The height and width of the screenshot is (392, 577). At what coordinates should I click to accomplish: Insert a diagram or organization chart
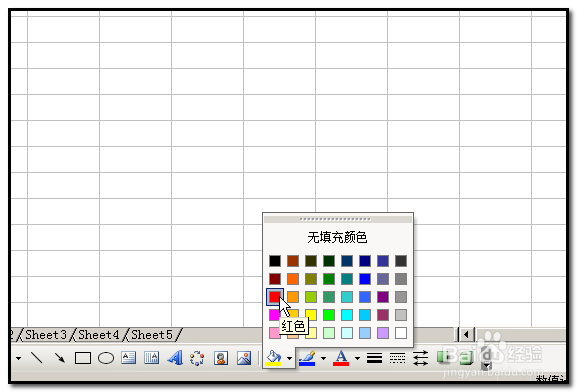click(x=197, y=358)
